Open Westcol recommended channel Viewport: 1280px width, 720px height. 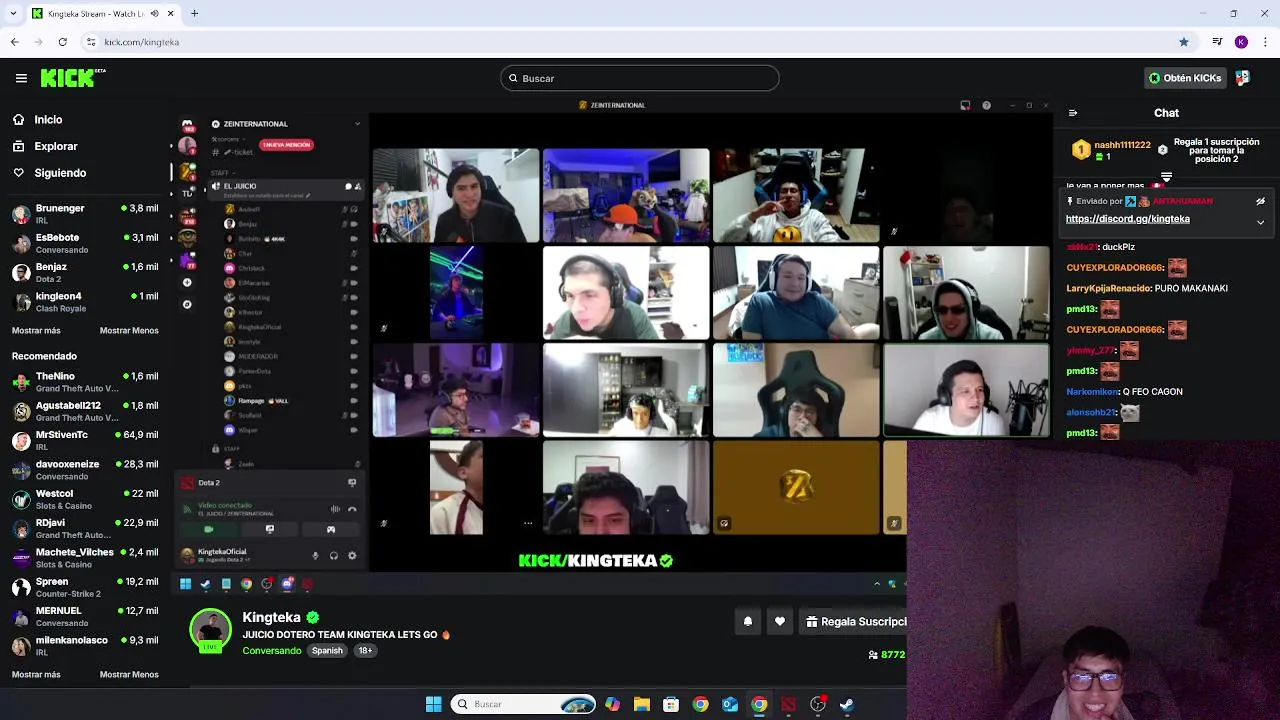[x=85, y=499]
